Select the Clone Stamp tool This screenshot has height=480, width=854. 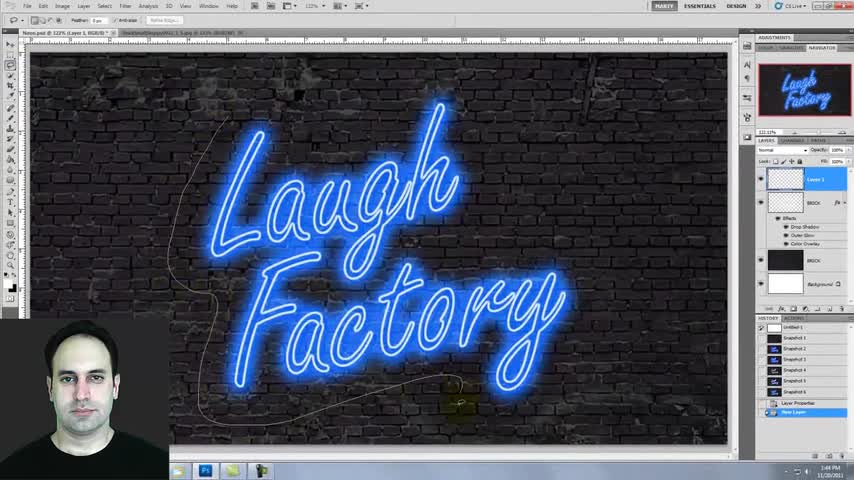click(x=10, y=129)
